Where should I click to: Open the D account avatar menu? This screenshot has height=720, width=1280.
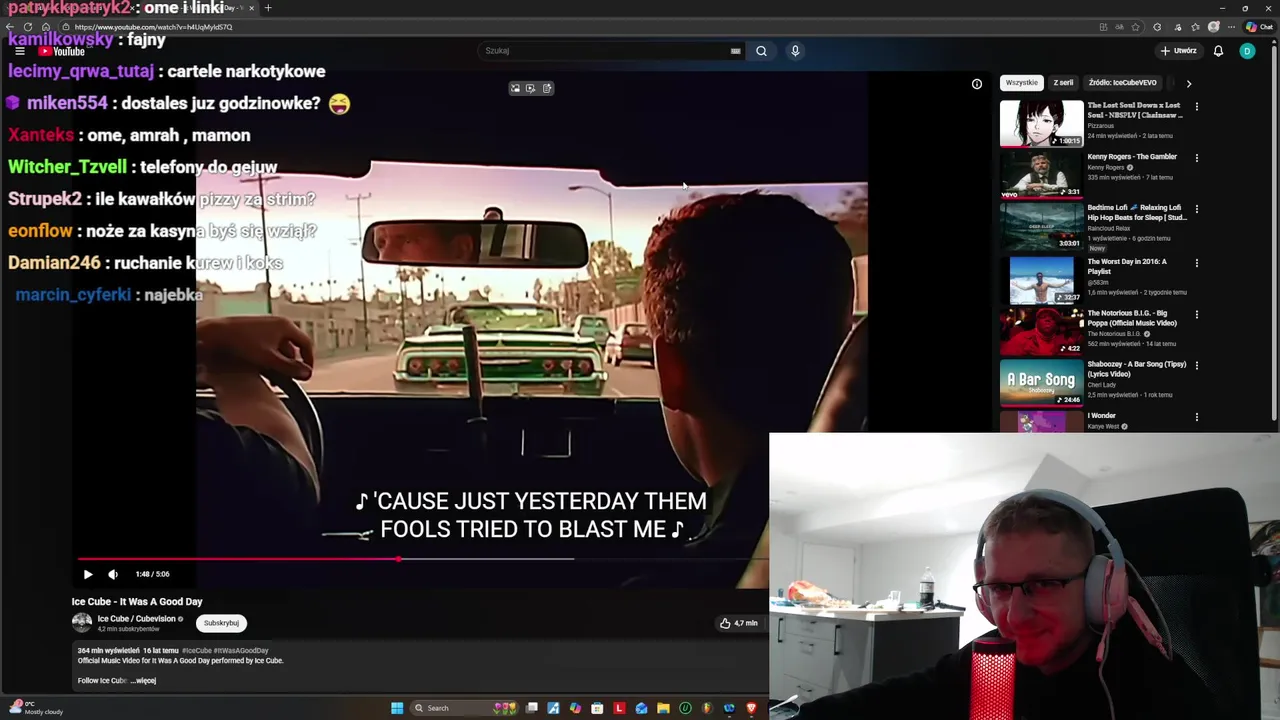[1247, 51]
